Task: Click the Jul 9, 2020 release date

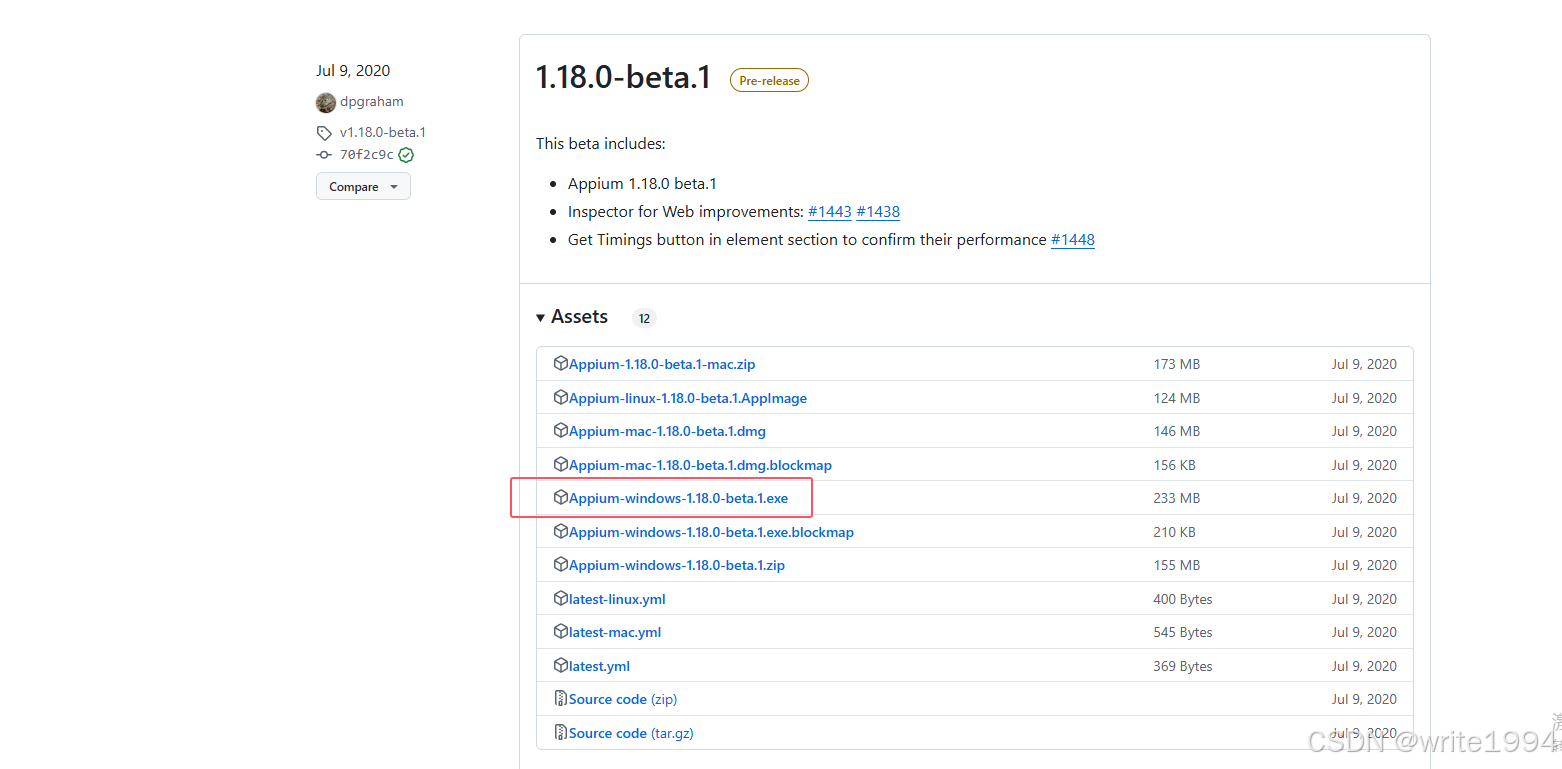Action: point(353,71)
